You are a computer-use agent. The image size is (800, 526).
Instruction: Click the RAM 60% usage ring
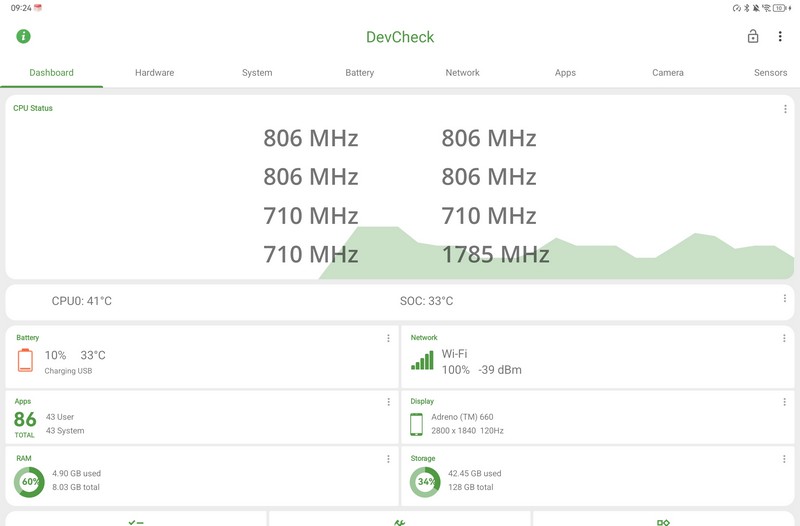[29, 482]
